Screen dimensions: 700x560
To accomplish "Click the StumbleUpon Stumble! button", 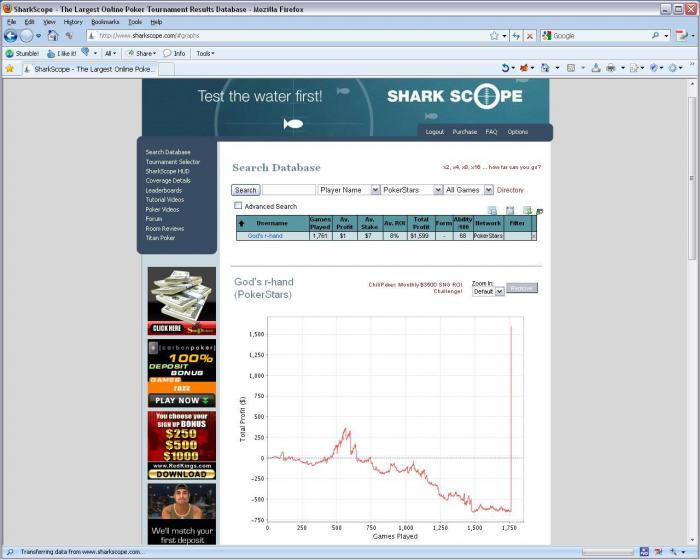I will [22, 53].
